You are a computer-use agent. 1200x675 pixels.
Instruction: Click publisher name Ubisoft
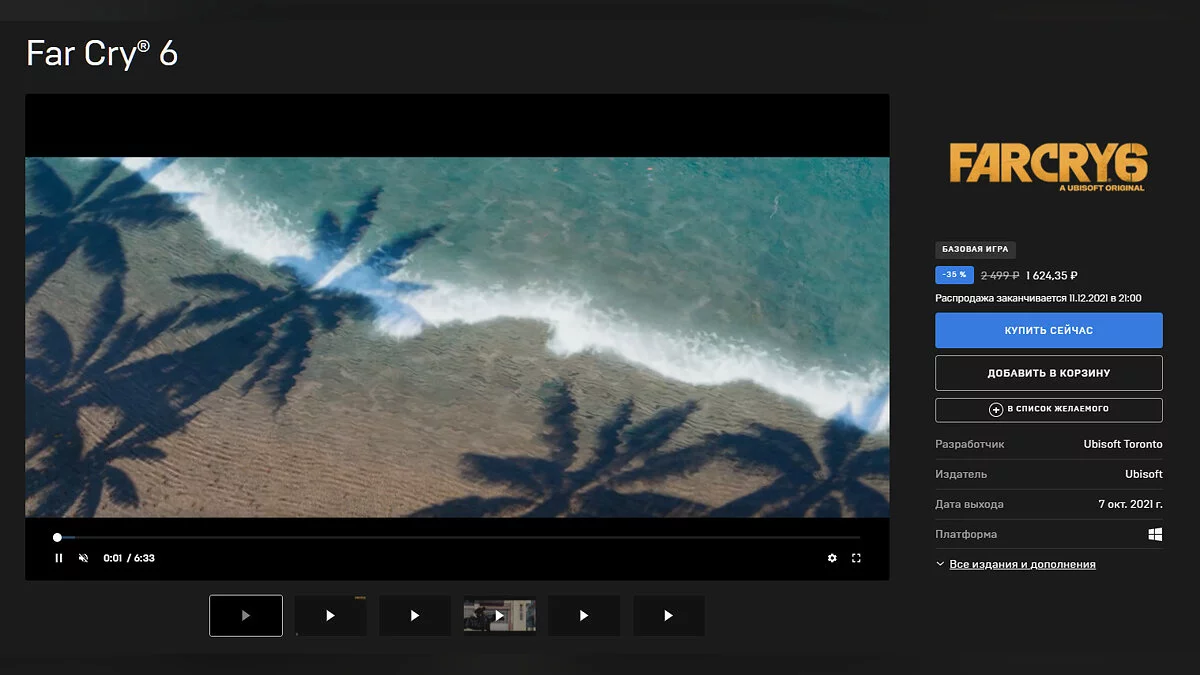pos(1144,474)
